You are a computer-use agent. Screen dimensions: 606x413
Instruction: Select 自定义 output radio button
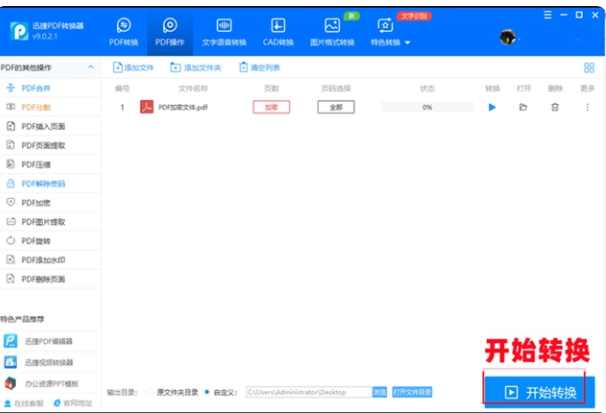(x=207, y=392)
